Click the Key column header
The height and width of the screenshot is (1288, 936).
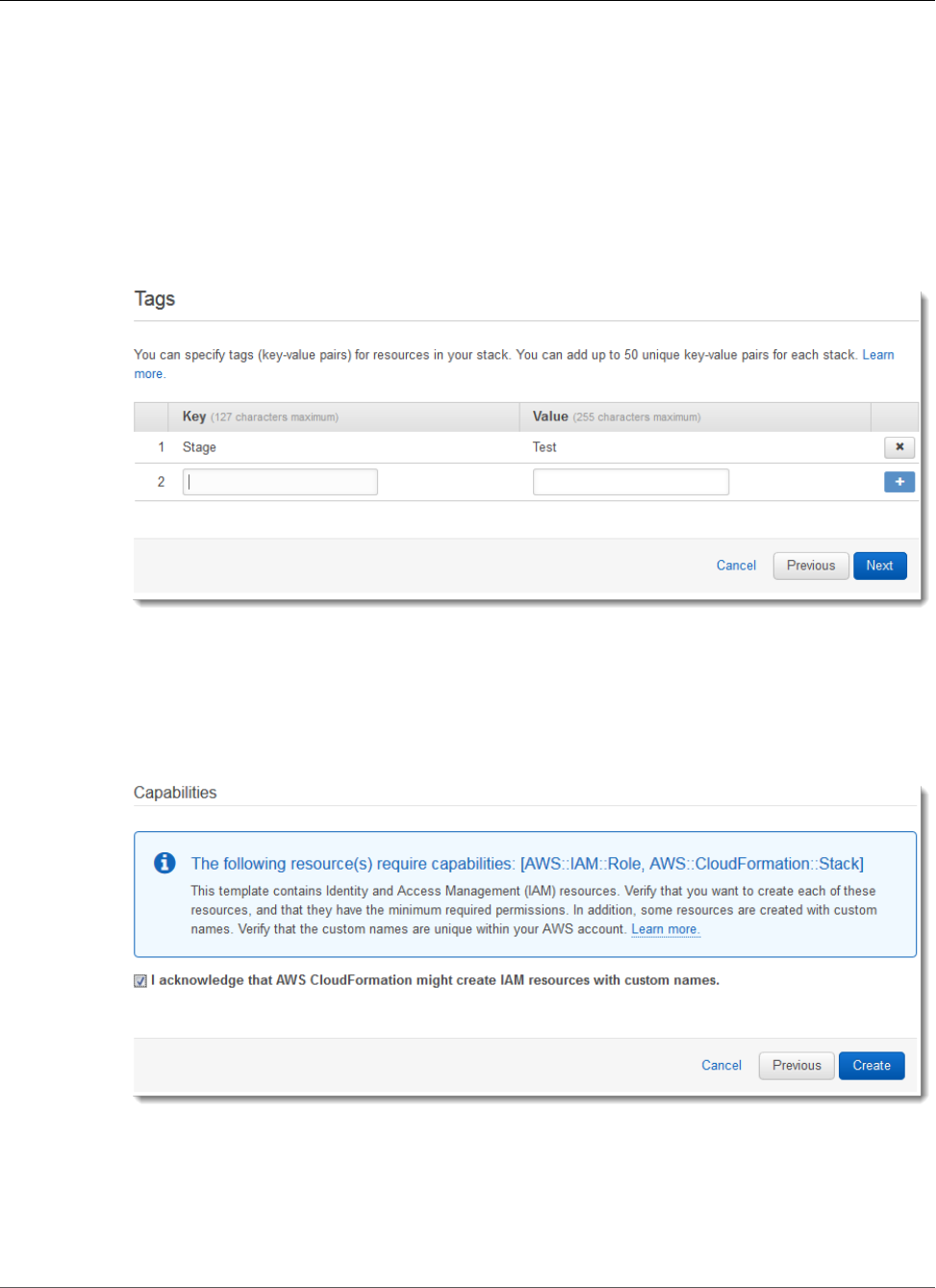coord(194,417)
